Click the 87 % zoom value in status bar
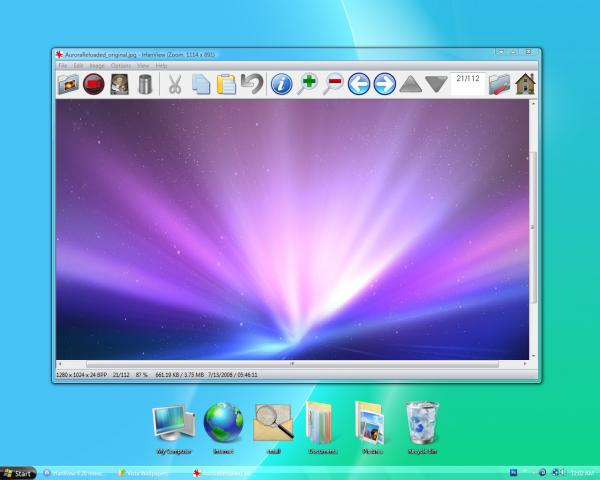 tap(142, 375)
